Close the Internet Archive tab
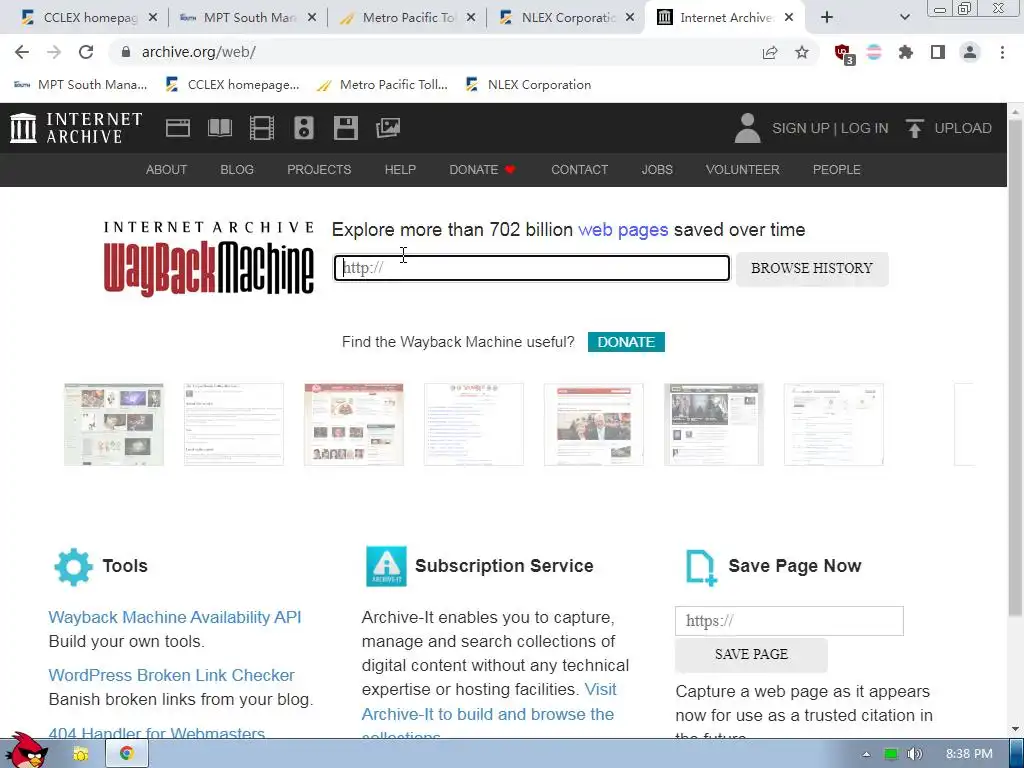Image resolution: width=1024 pixels, height=768 pixels. (789, 18)
